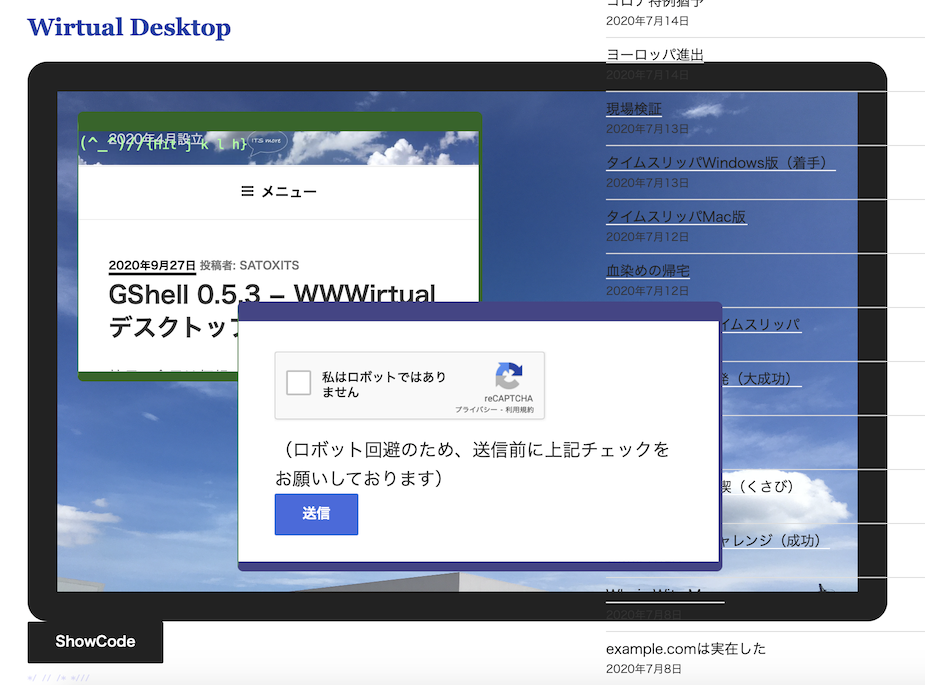Click the reCAPTCHA logo icon
Screen dimensions: 925x685
pos(508,376)
